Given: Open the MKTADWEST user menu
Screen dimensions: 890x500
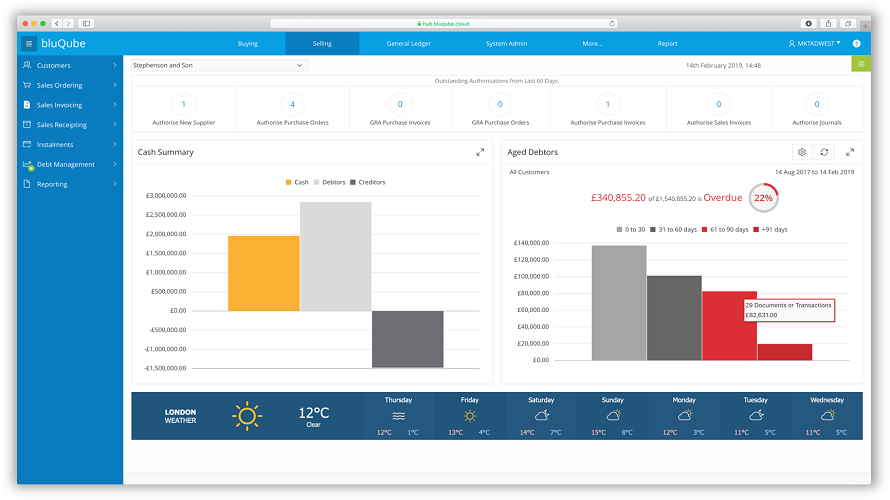Looking at the screenshot, I should point(815,44).
